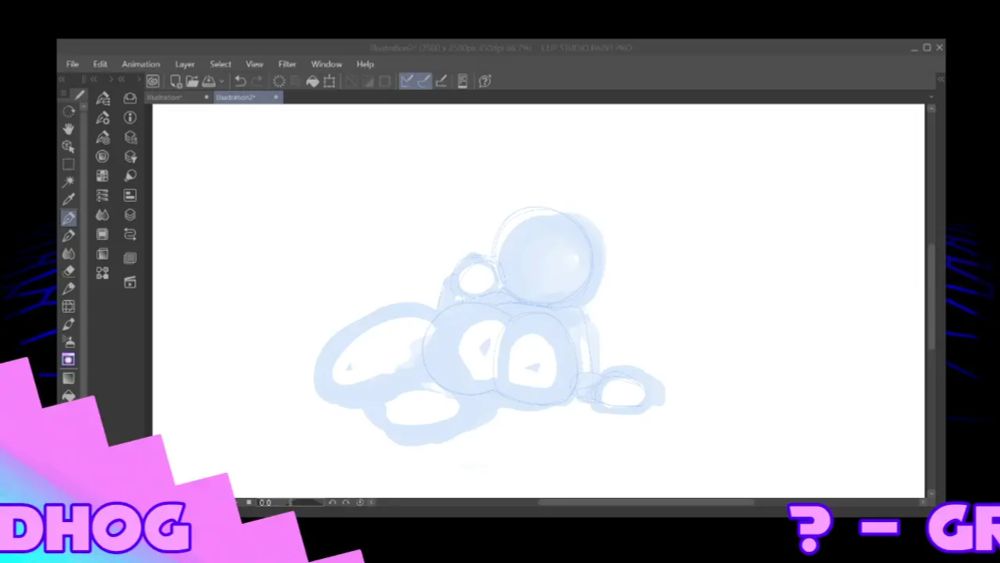The height and width of the screenshot is (563, 1000).
Task: Click the reset rotation button below canvas
Action: point(360,502)
